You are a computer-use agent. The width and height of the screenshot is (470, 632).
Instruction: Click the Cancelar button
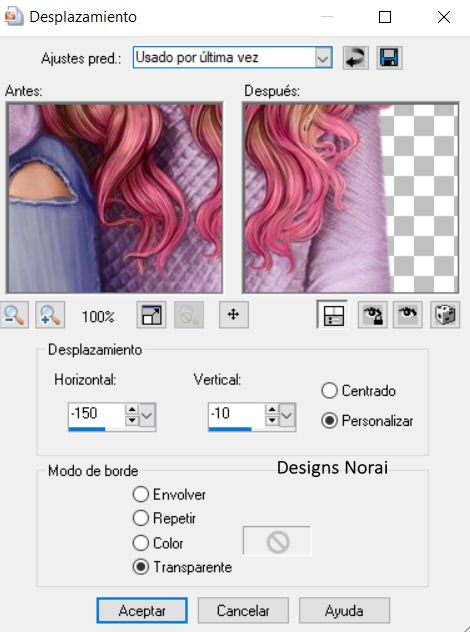click(x=243, y=610)
